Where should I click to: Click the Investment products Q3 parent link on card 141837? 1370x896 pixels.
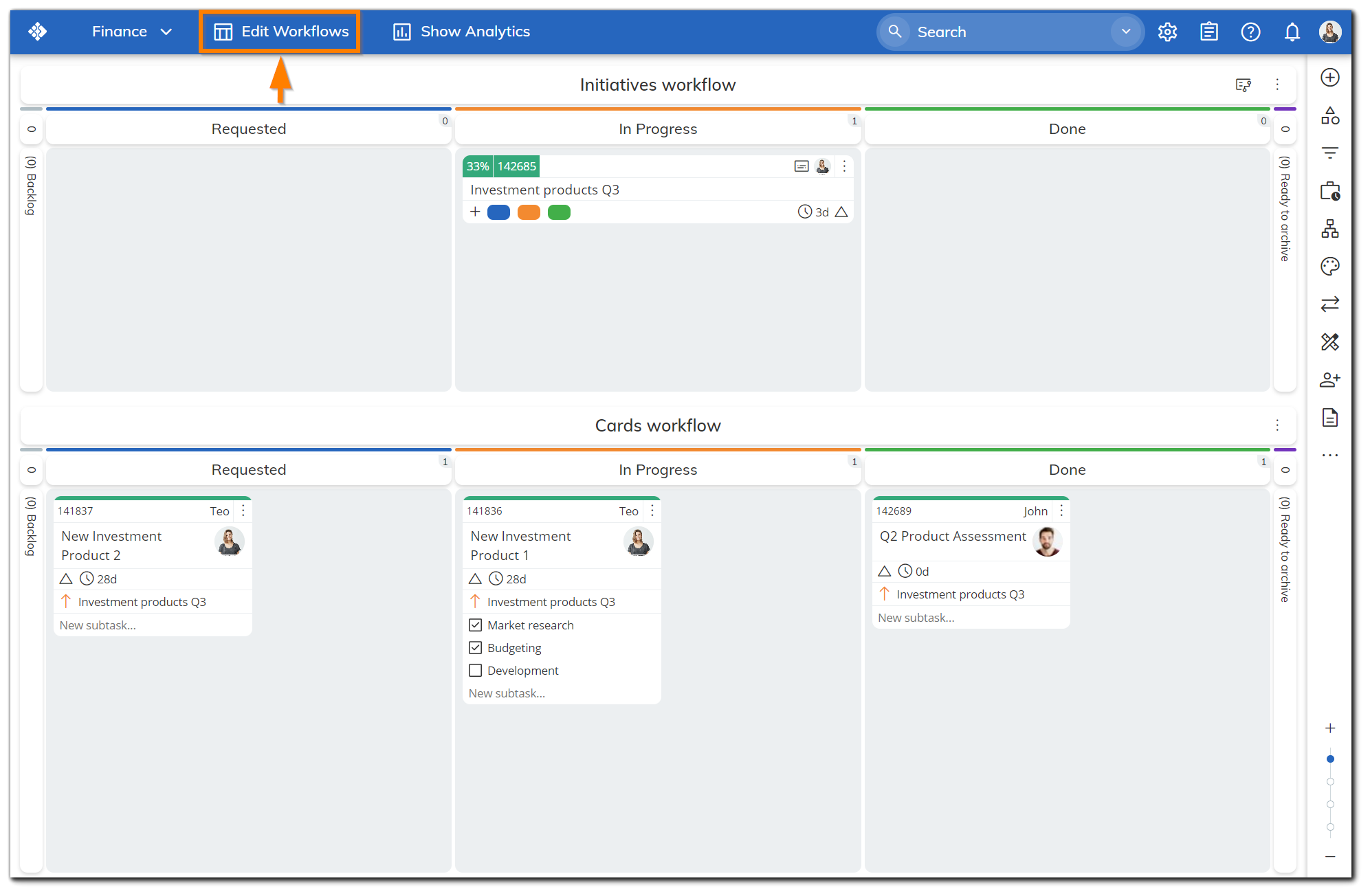click(x=142, y=601)
